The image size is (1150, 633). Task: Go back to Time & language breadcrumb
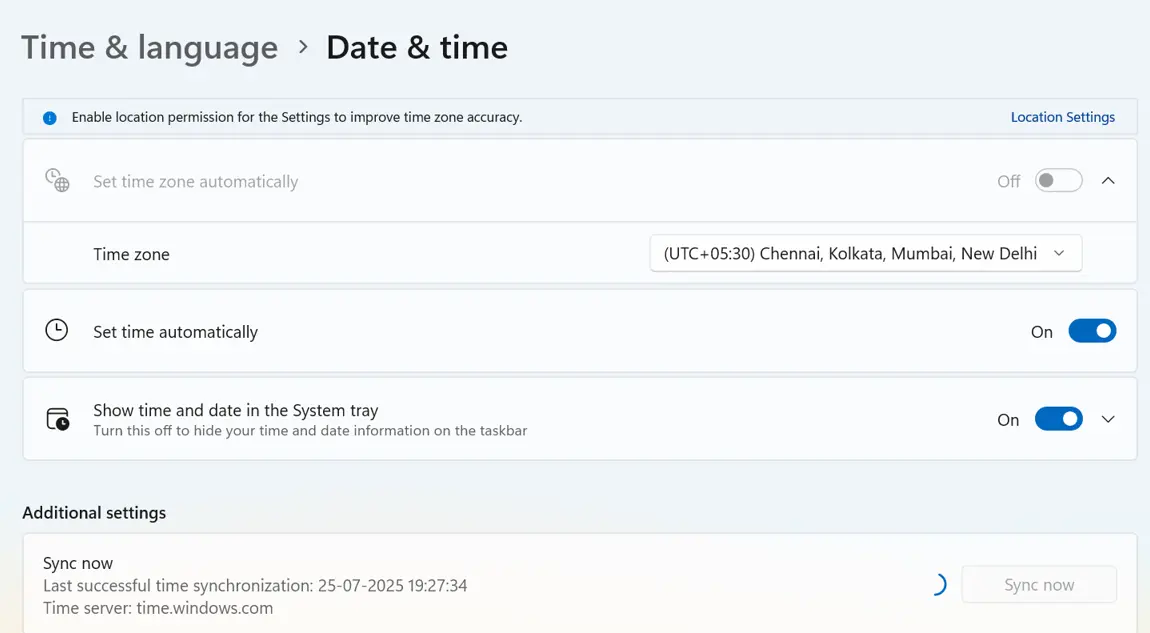(150, 47)
